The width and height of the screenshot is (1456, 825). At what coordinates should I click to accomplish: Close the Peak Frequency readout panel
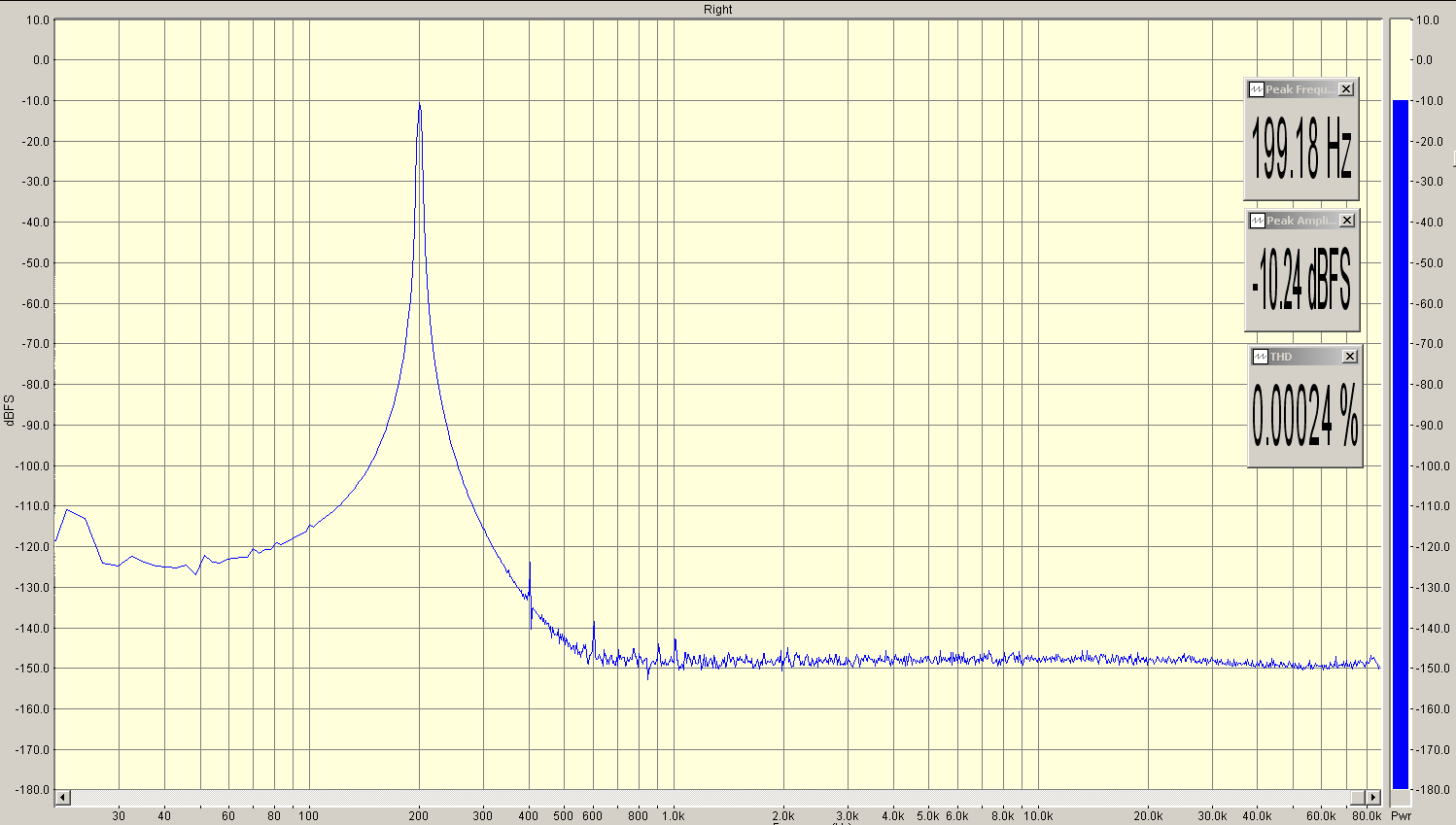point(1346,89)
